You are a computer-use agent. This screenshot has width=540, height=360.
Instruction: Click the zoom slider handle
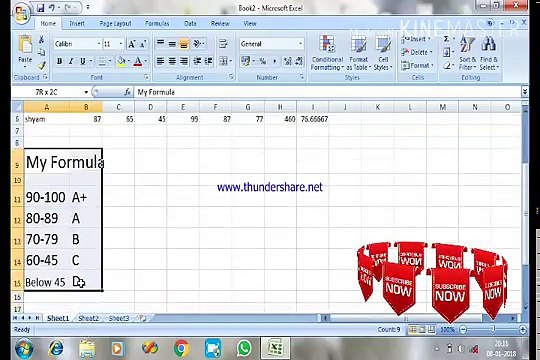coord(493,330)
